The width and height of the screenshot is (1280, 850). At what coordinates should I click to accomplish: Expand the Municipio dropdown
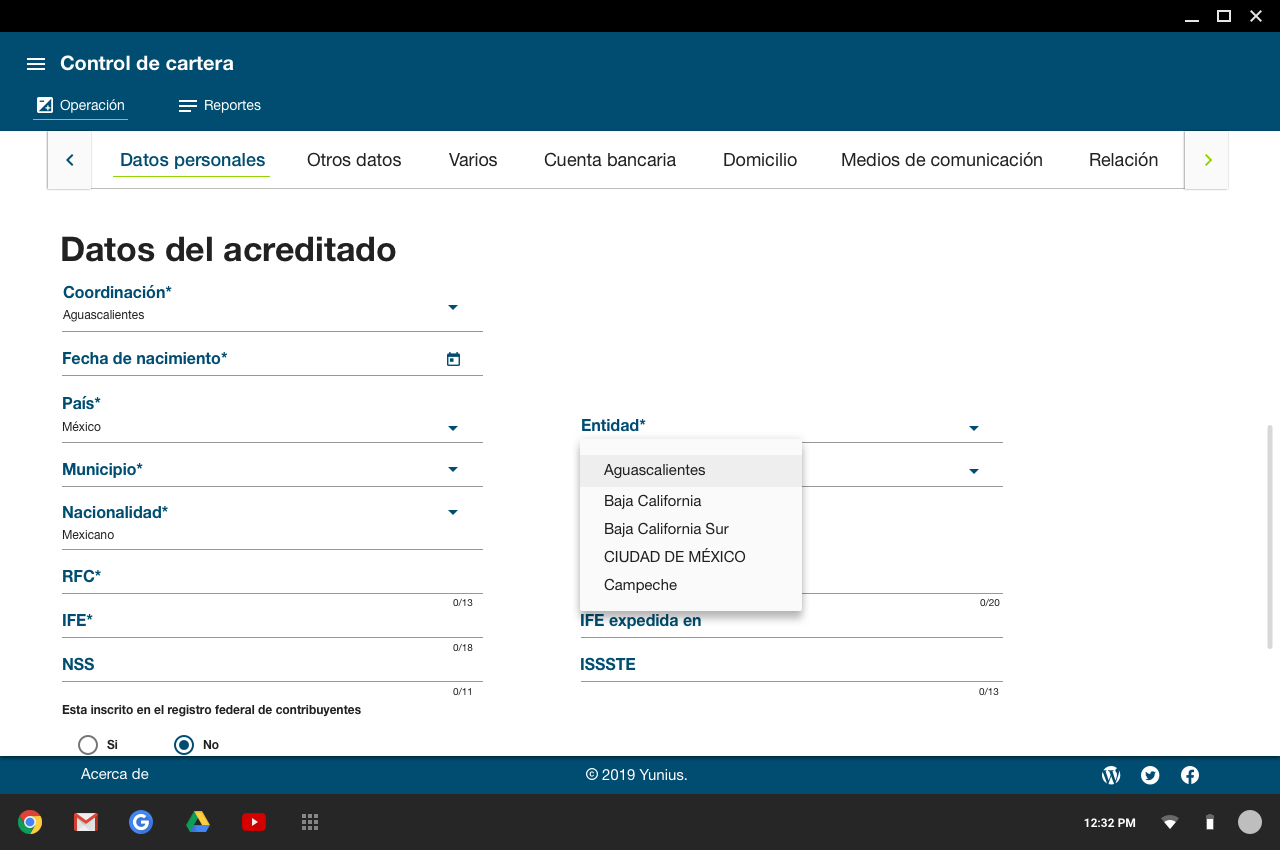click(452, 469)
